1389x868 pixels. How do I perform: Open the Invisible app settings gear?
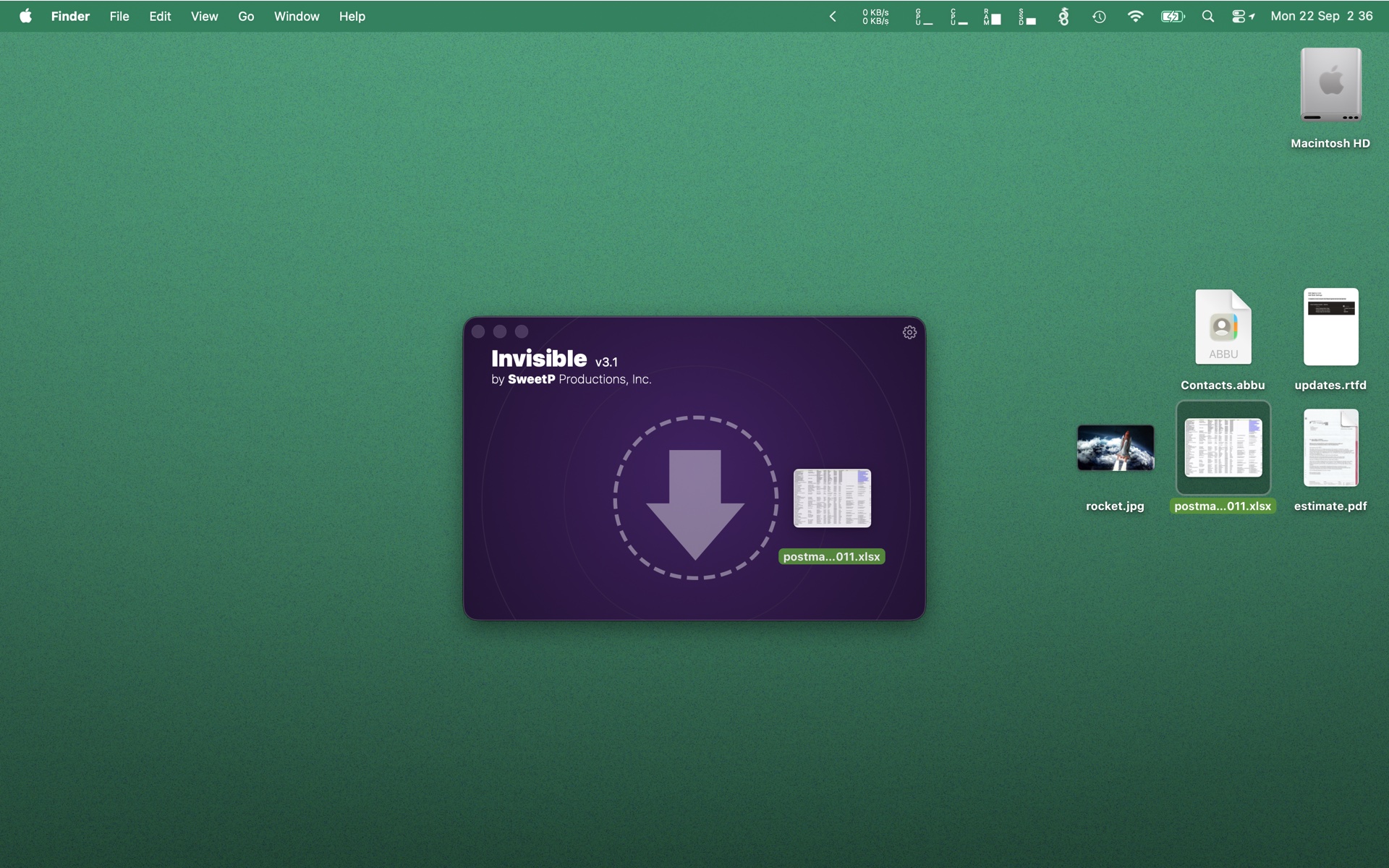point(909,332)
